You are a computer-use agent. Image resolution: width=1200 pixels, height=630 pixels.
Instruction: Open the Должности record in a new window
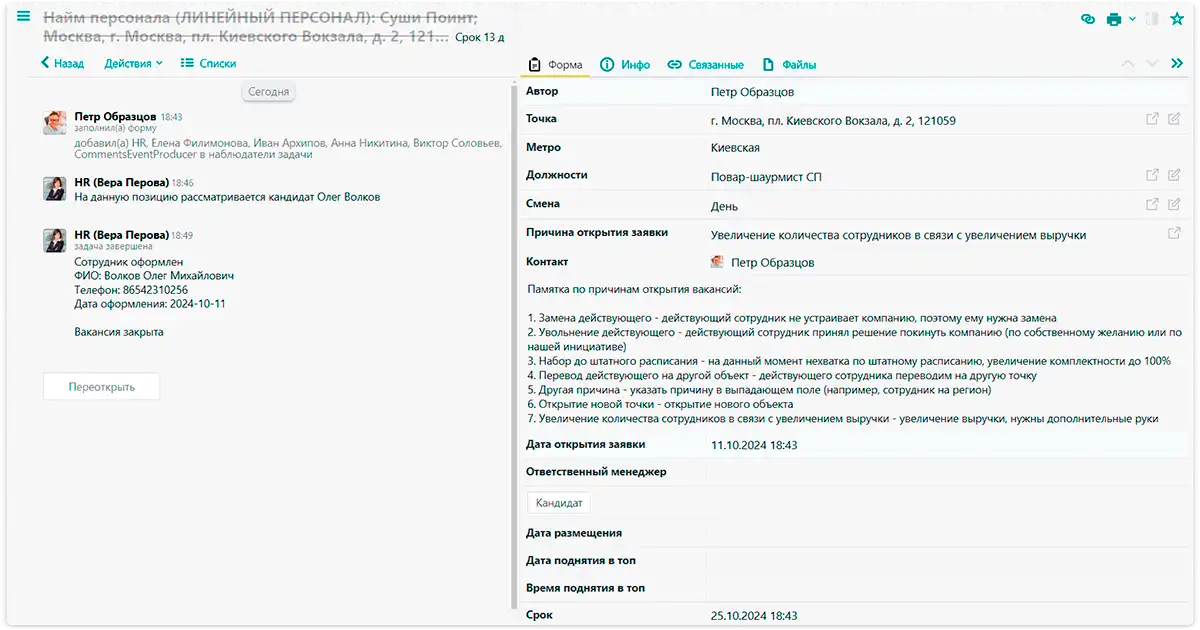pos(1152,175)
